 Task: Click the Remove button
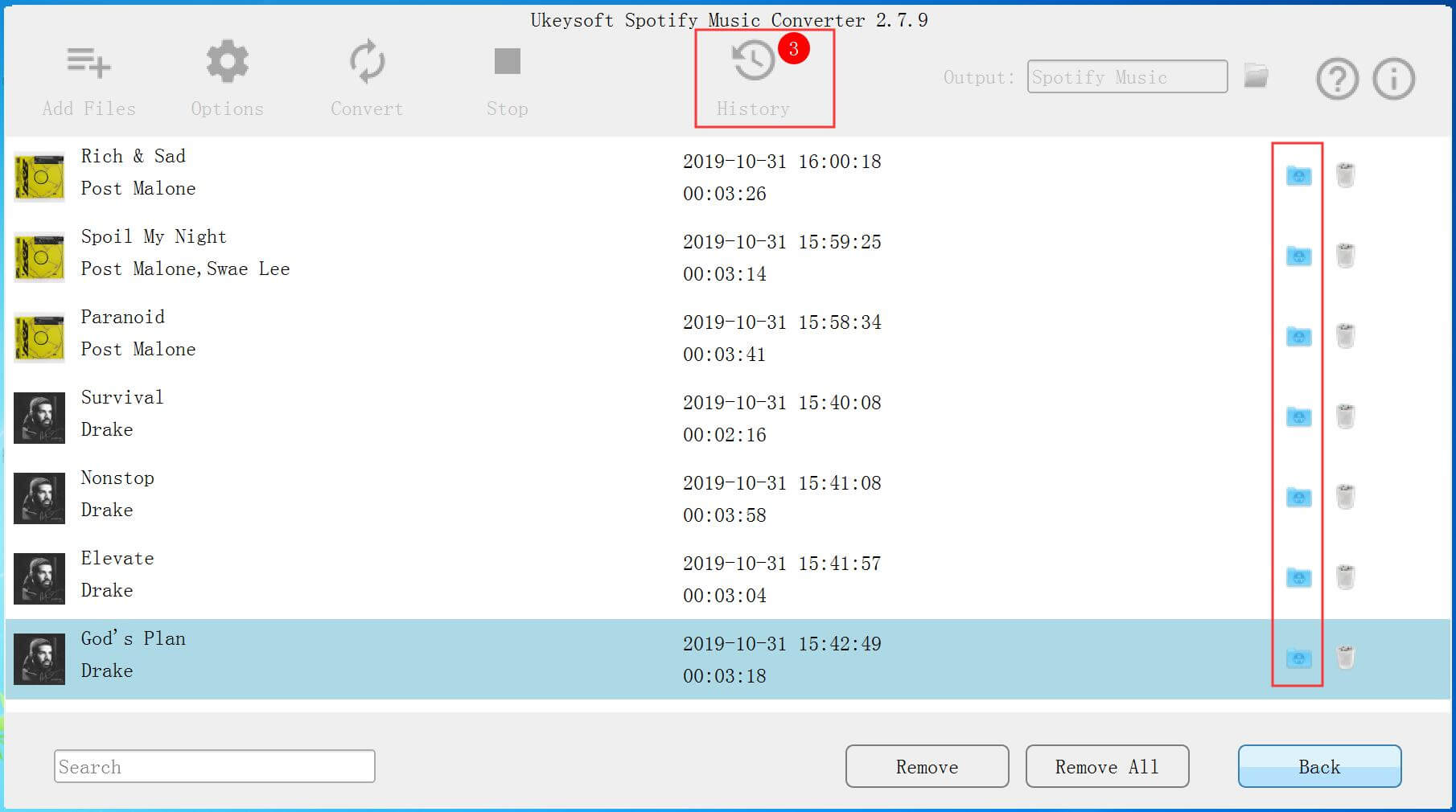pos(927,766)
